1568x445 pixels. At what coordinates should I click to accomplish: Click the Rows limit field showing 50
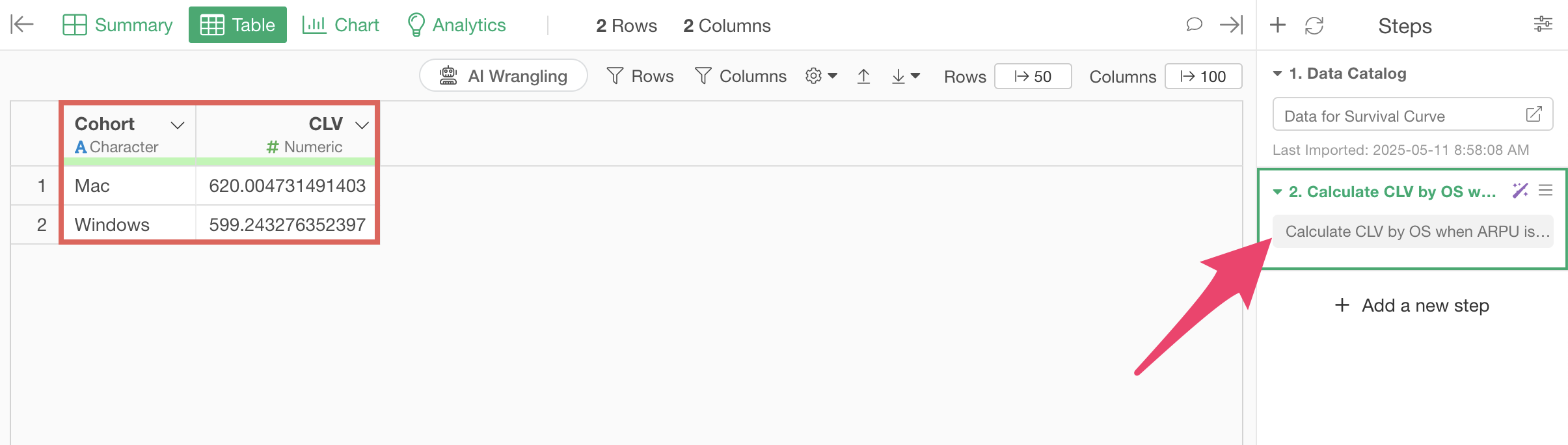1033,76
